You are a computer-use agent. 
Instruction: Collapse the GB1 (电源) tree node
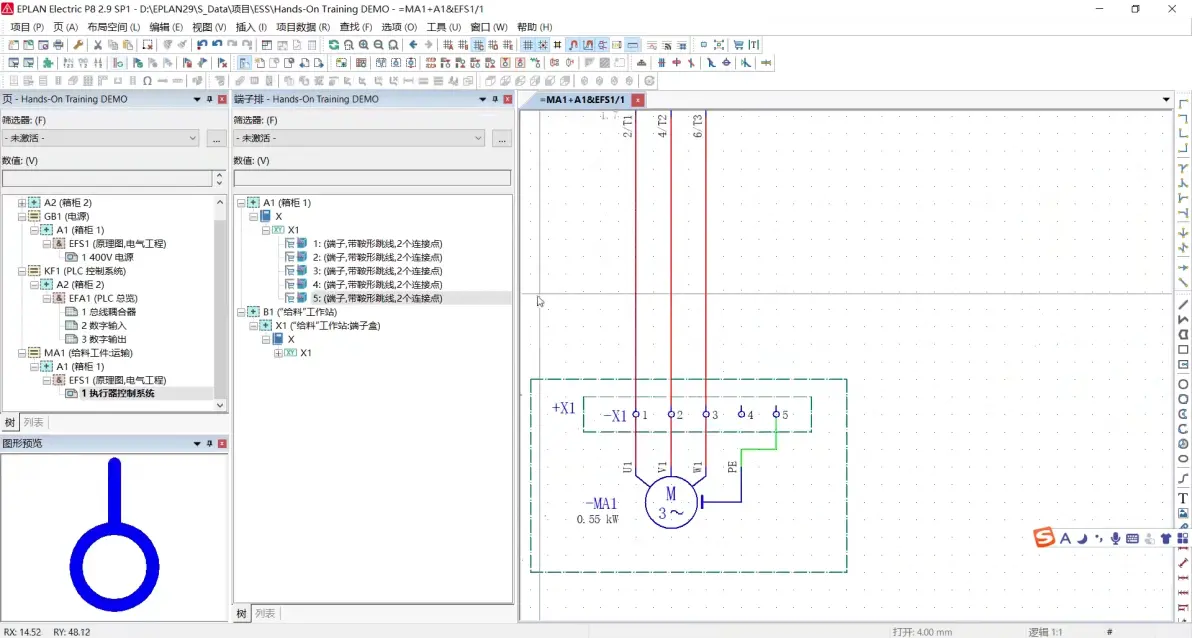[x=22, y=217]
